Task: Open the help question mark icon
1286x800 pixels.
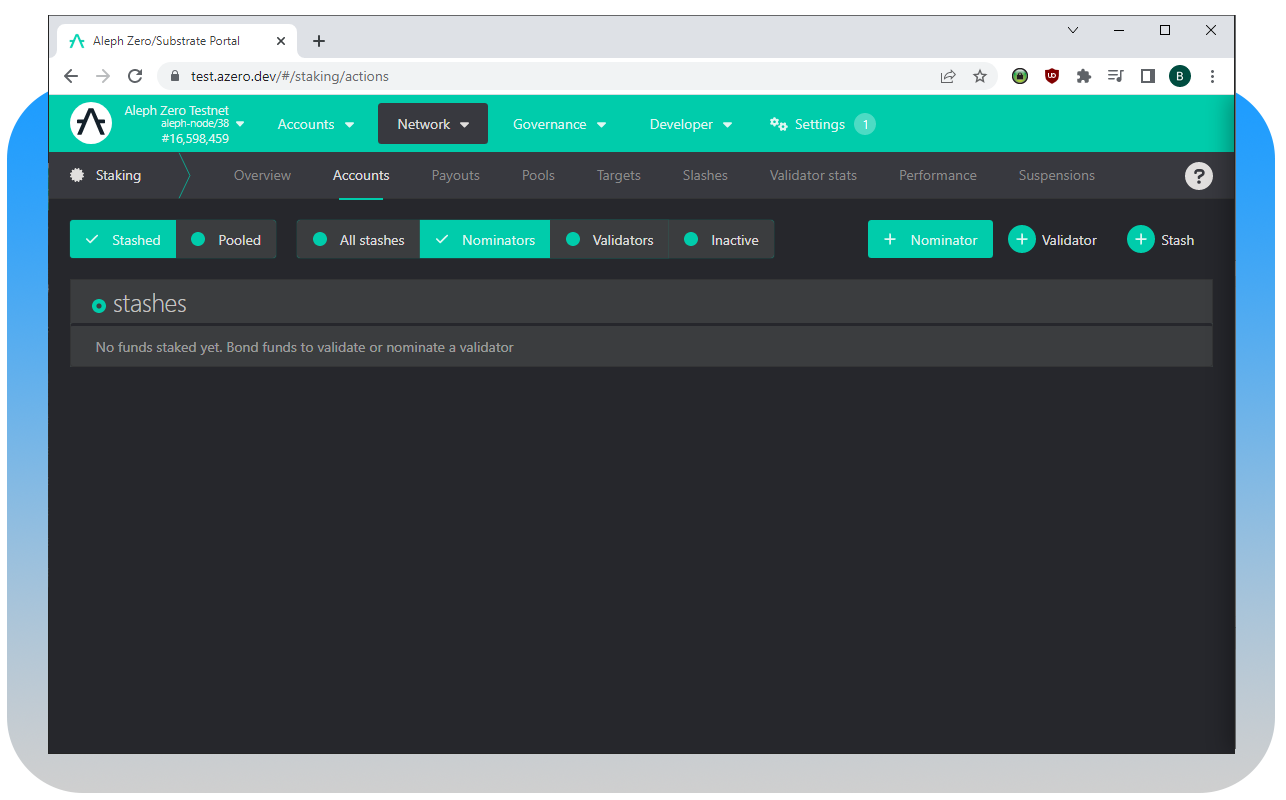Action: (1199, 176)
